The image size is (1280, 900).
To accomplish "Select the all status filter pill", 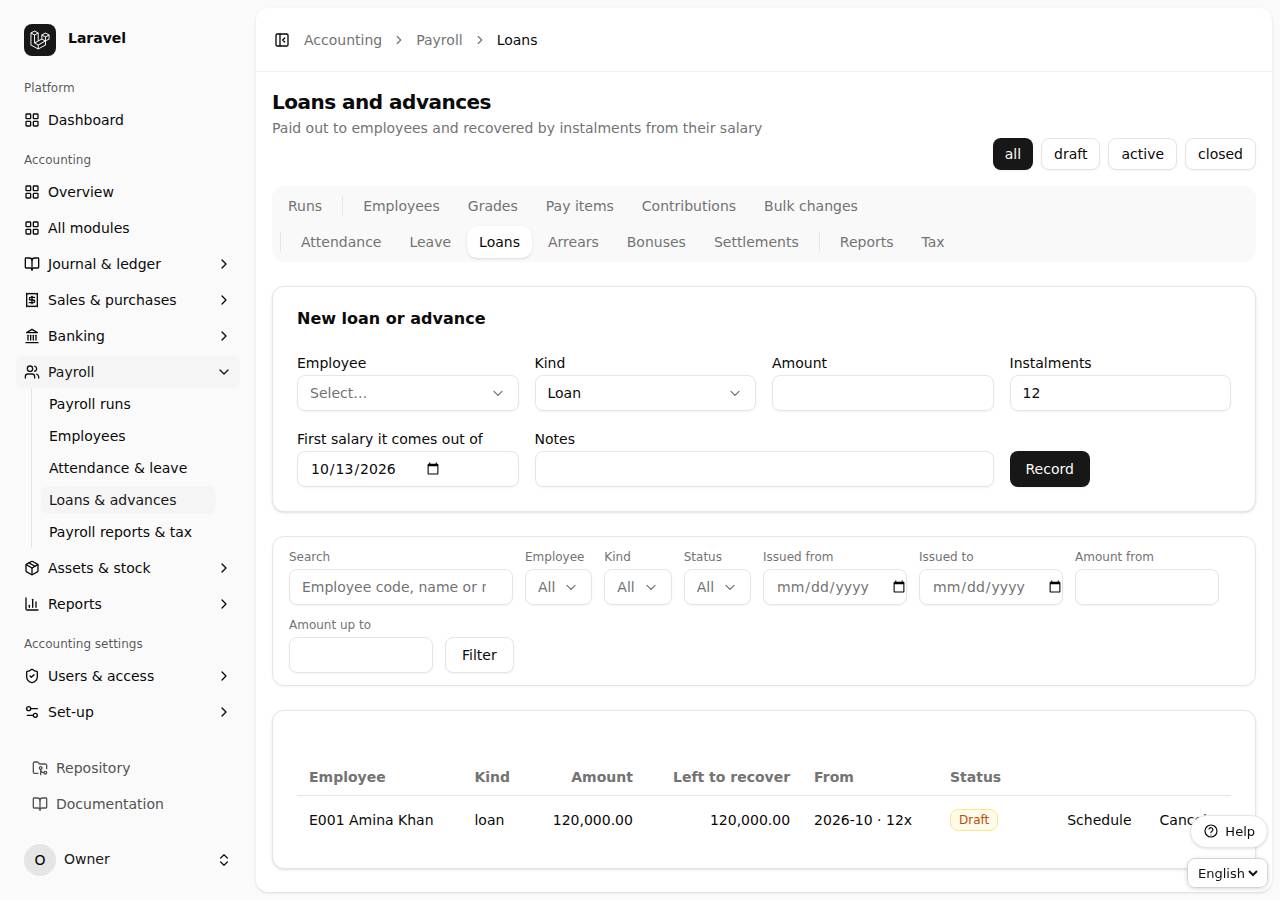I will (1013, 154).
